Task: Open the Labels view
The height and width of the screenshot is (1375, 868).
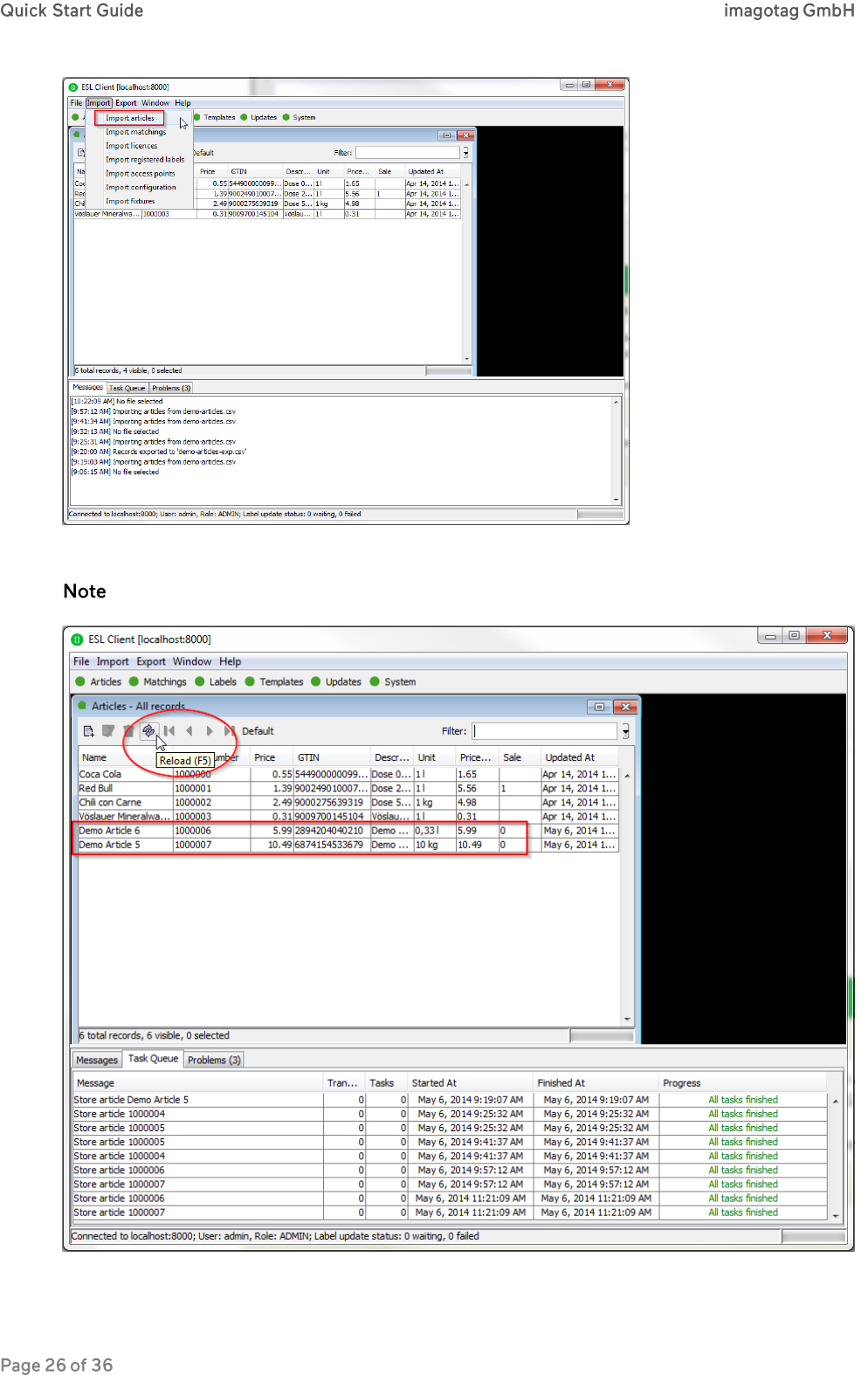Action: (x=216, y=681)
